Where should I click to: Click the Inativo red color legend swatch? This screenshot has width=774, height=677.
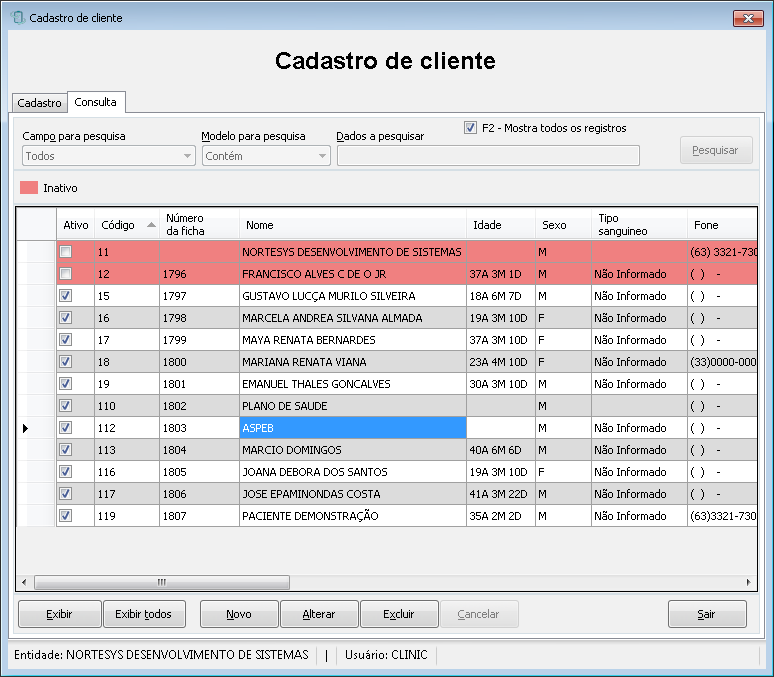29,188
